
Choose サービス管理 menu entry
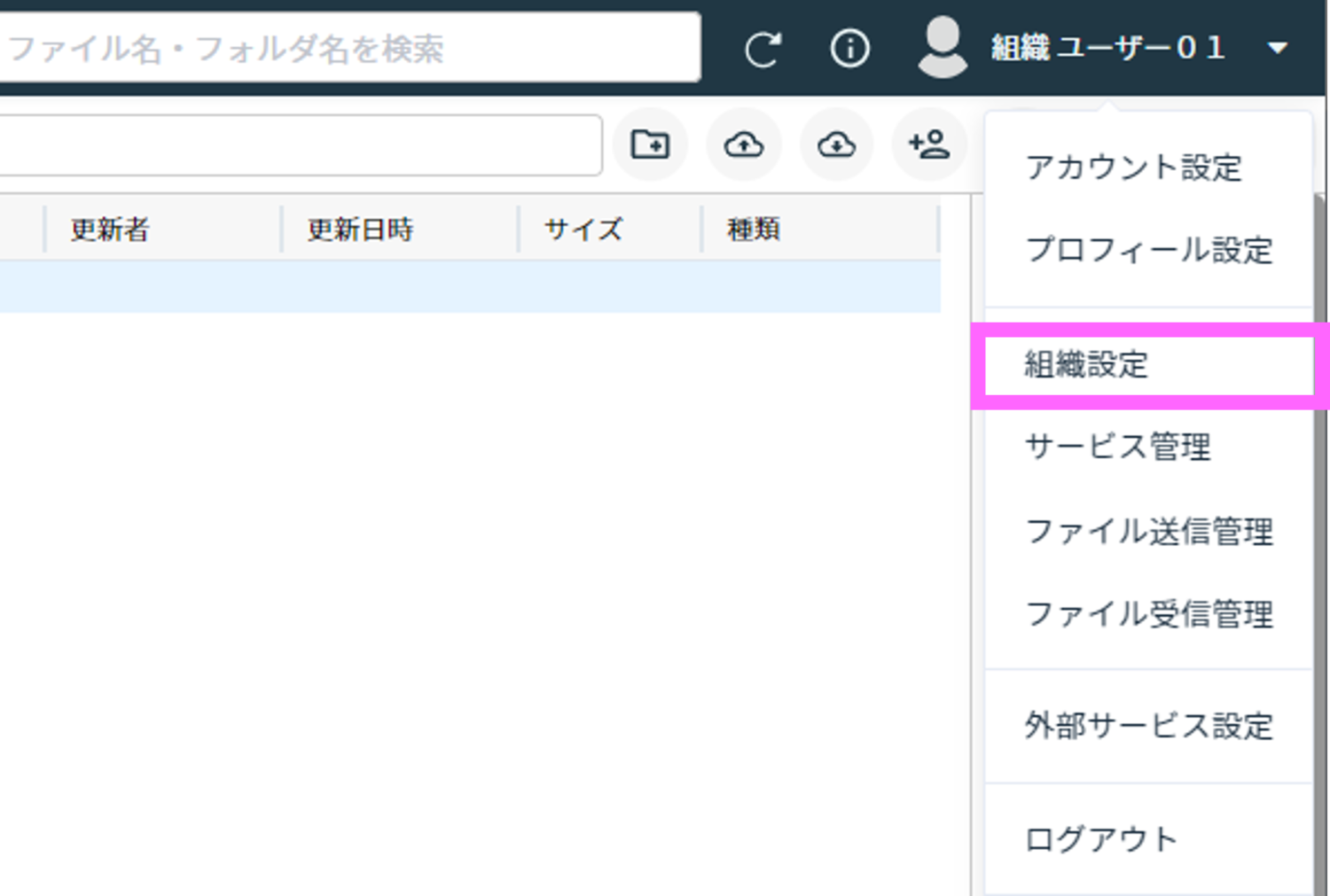[1117, 448]
